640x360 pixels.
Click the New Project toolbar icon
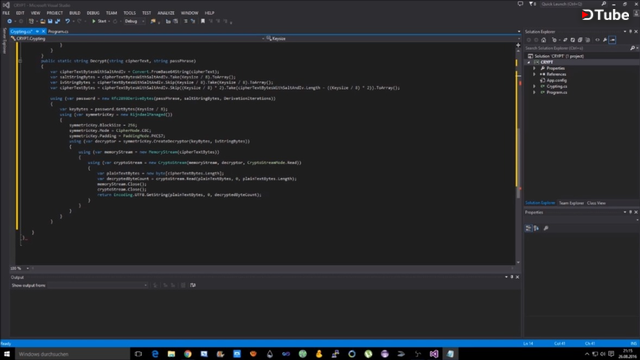31,21
